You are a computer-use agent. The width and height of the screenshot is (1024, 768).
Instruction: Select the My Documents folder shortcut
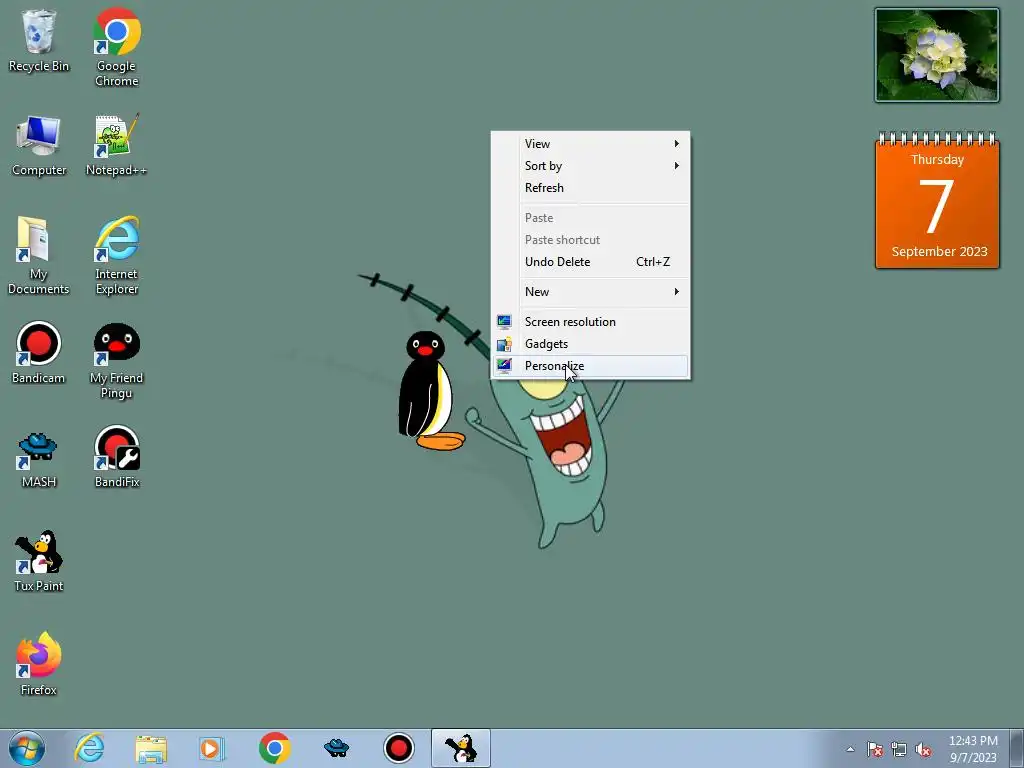[39, 255]
